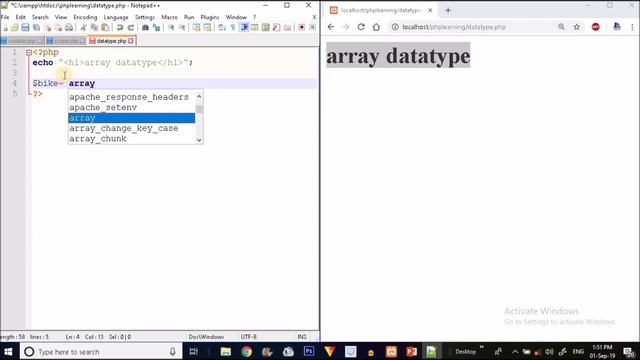Viewport: 640px width, 360px height.
Task: Toggle synchronize horizontal scrolling icon
Action: coord(207,28)
